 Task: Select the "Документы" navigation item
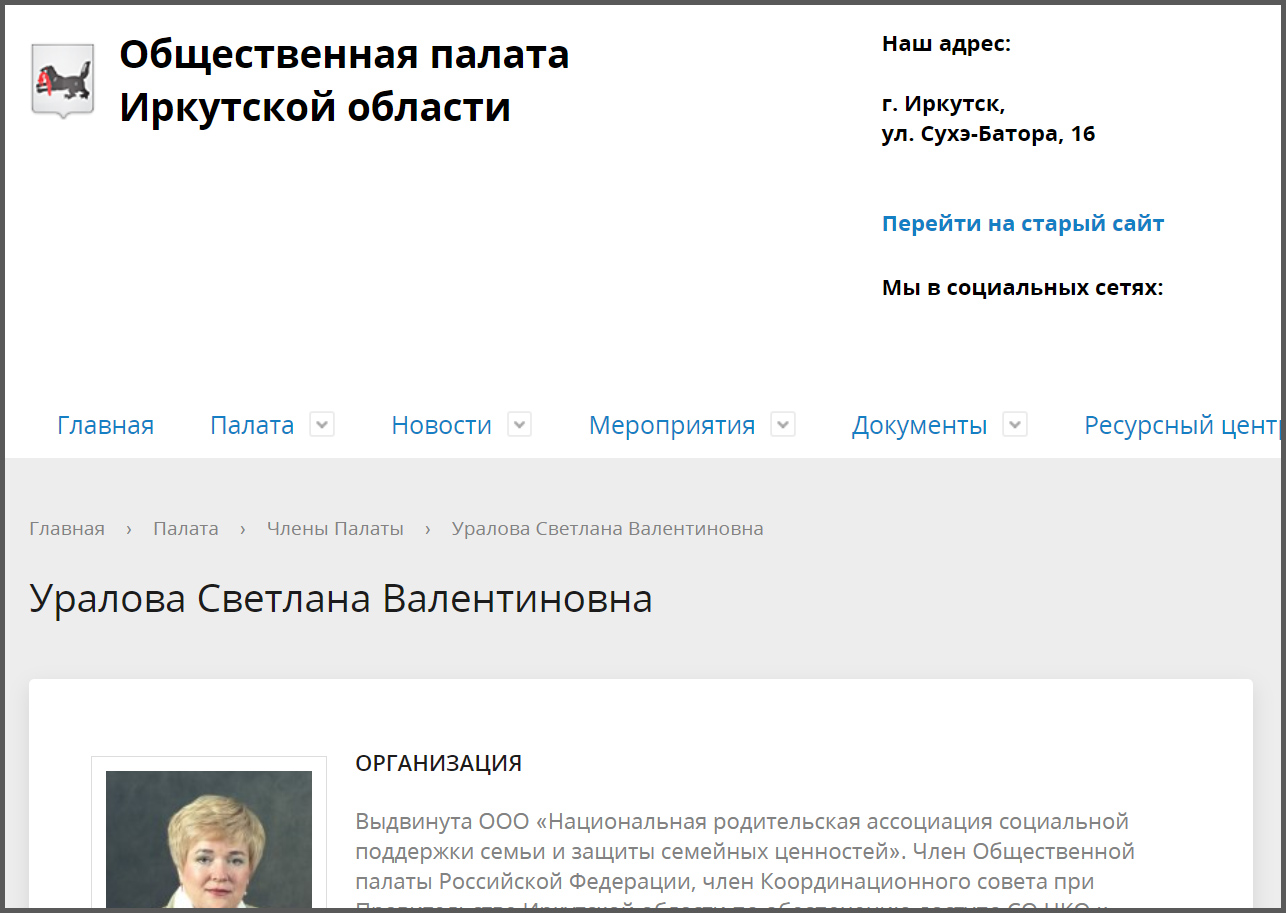[x=919, y=425]
